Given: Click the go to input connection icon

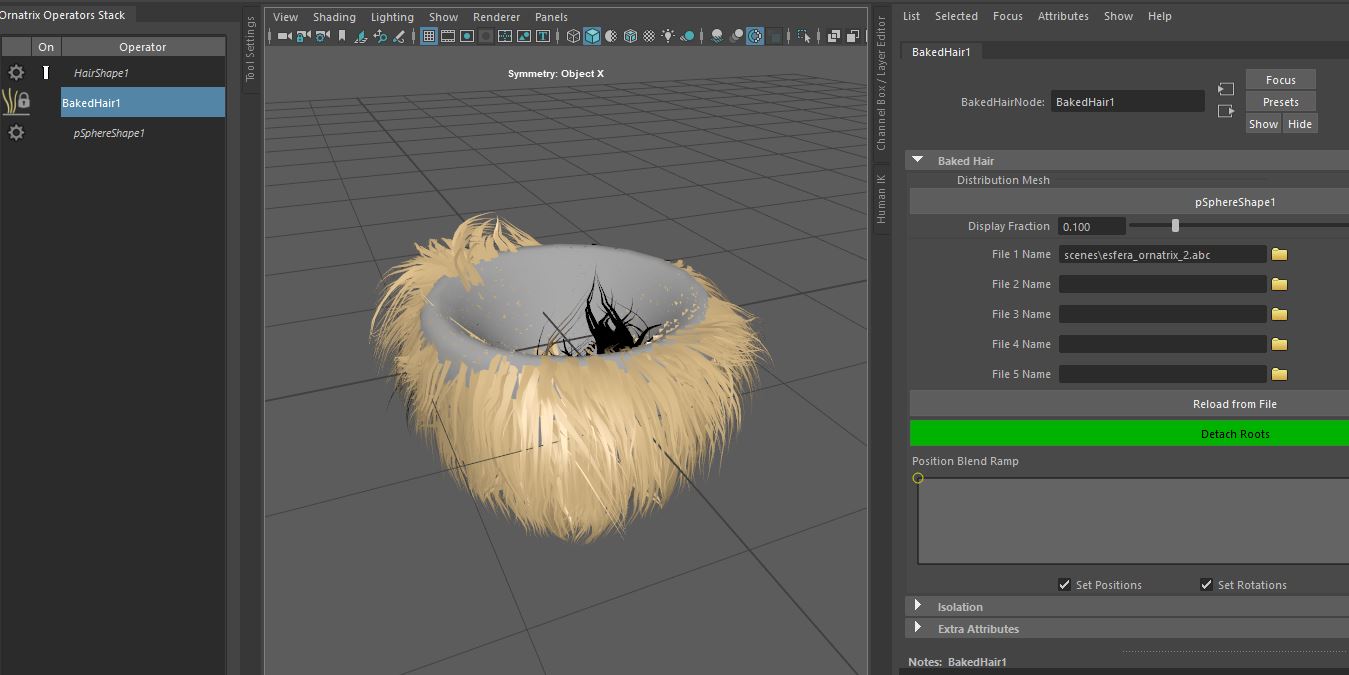Looking at the screenshot, I should click(1226, 90).
